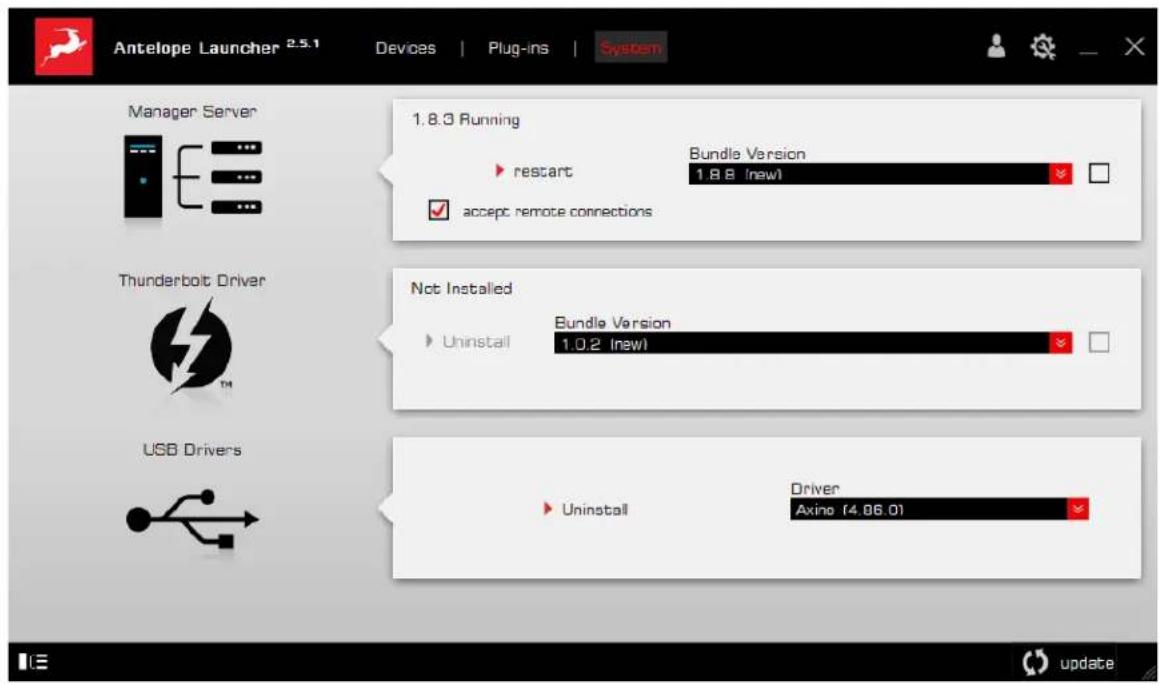
Task: Click the red arrow of 1.8.8 dropdown
Action: pyautogui.click(x=1060, y=174)
